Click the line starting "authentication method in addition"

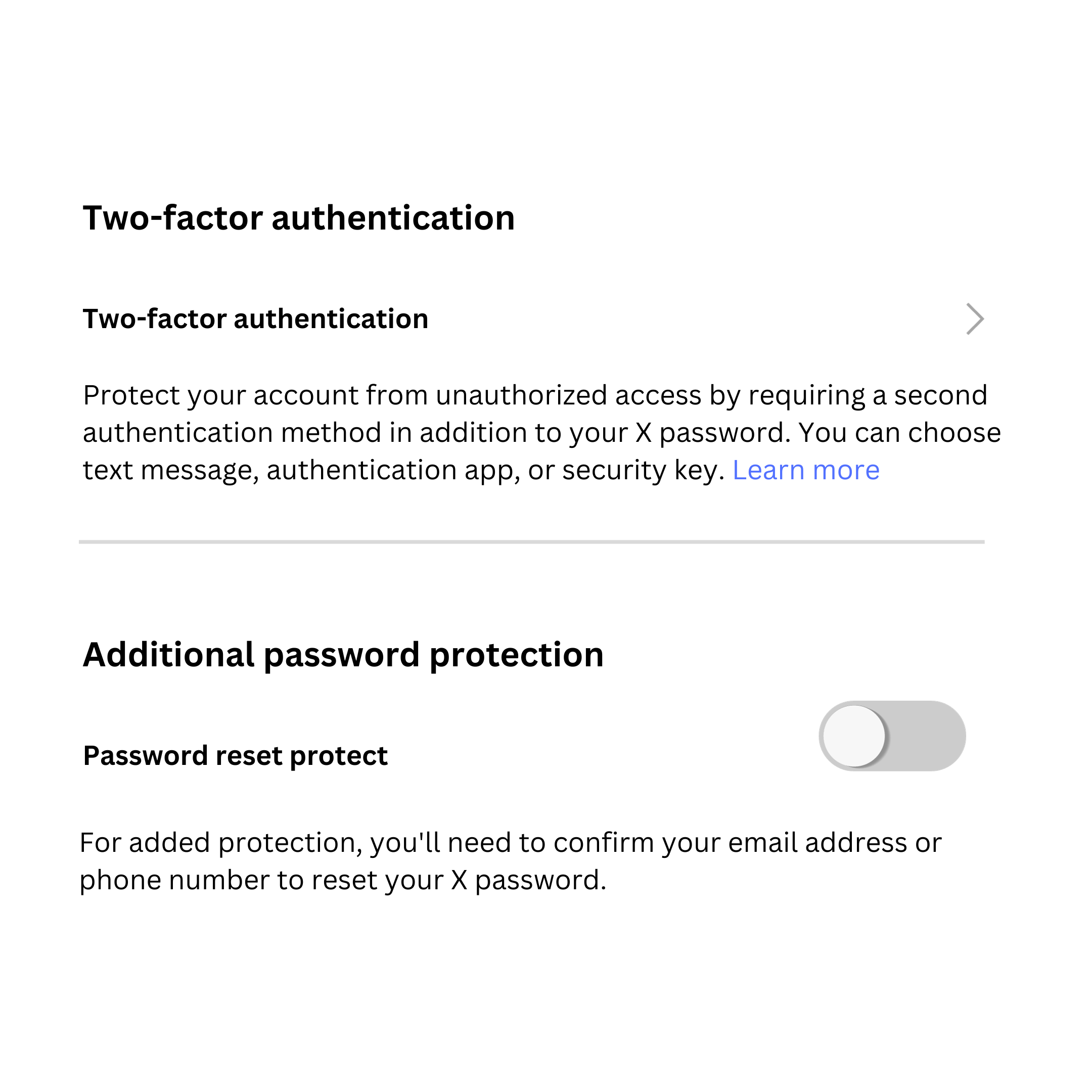click(541, 433)
